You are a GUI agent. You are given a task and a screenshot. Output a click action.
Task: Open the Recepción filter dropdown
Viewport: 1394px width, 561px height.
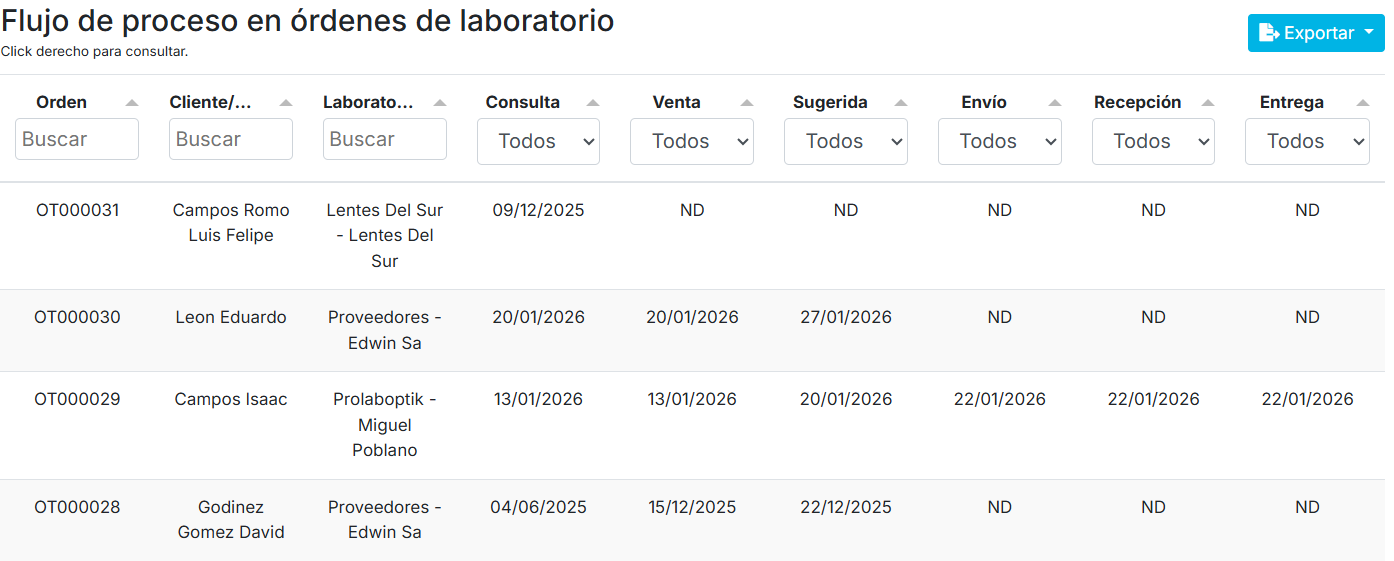click(x=1153, y=141)
